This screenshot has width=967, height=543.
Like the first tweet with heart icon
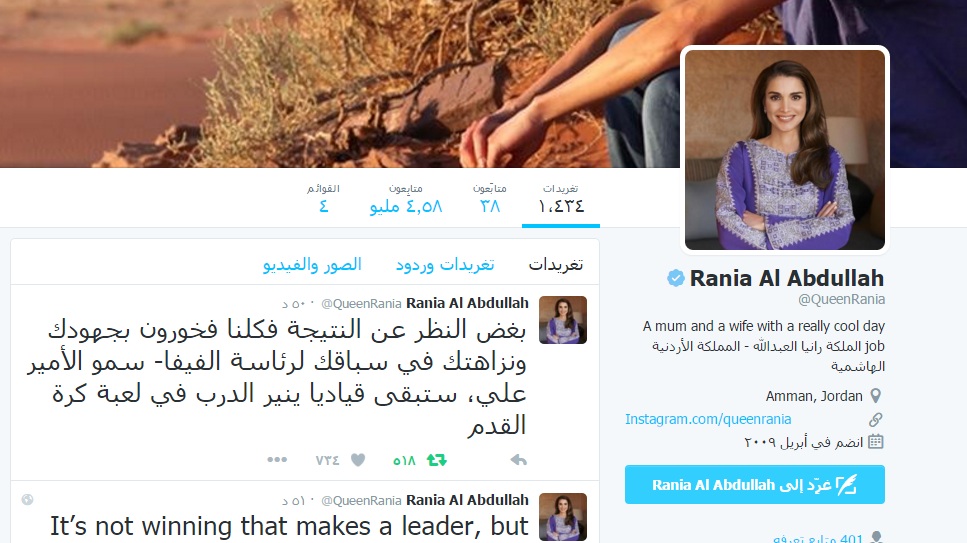[x=358, y=460]
